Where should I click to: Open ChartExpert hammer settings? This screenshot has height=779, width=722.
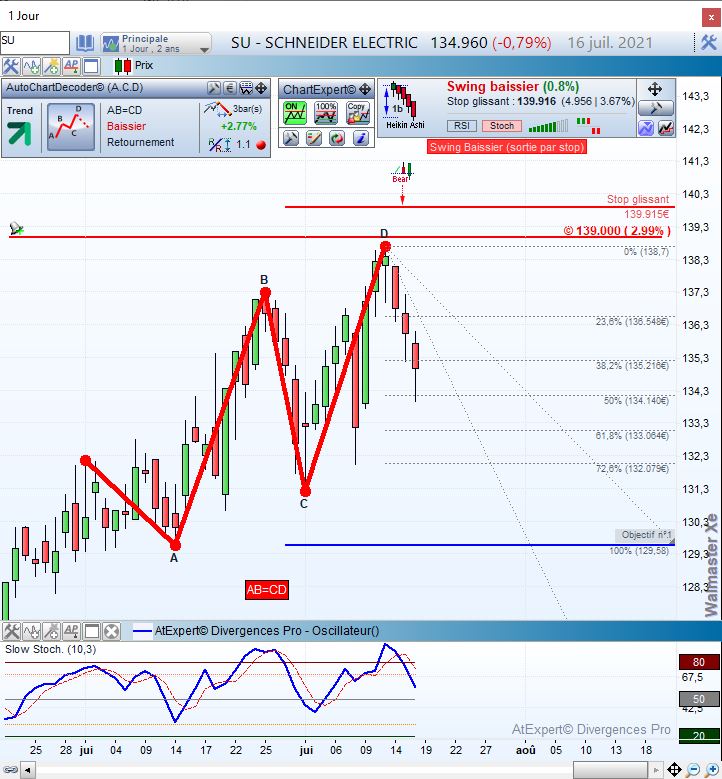[291, 138]
